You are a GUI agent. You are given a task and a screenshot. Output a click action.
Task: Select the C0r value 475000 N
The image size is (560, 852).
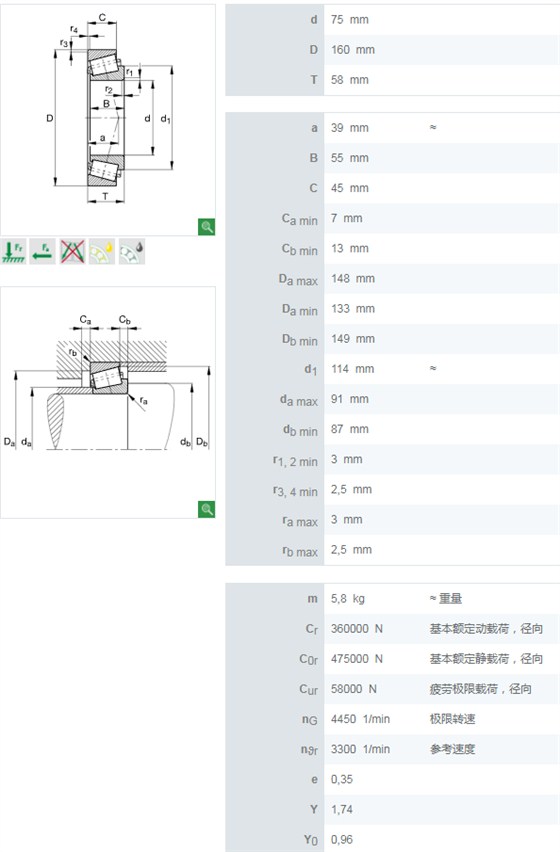click(x=357, y=659)
